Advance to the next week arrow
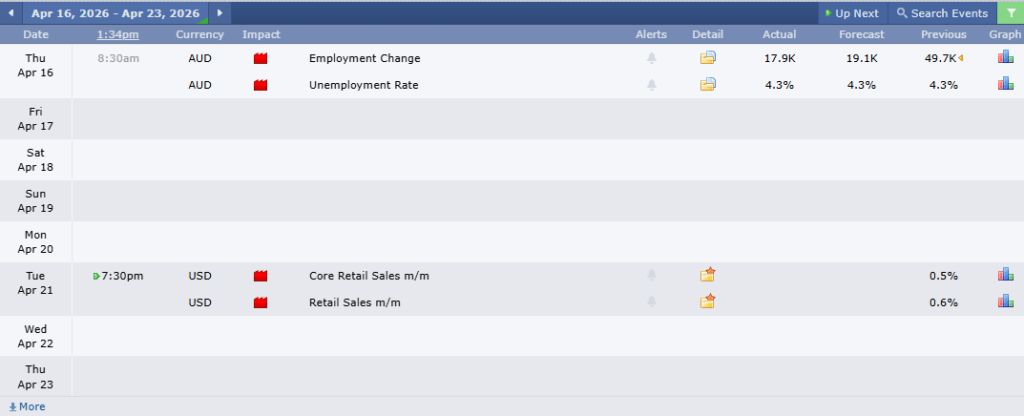The height and width of the screenshot is (416, 1024). point(219,13)
